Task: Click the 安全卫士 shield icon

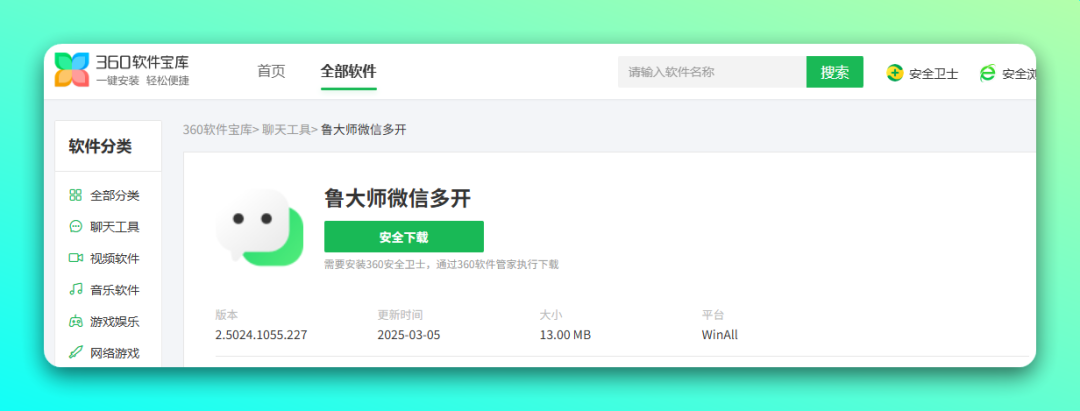Action: point(895,72)
